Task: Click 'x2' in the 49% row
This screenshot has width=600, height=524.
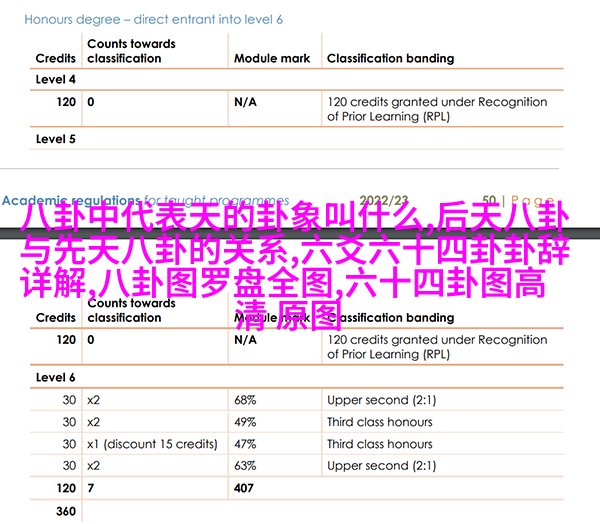Action: [93, 422]
